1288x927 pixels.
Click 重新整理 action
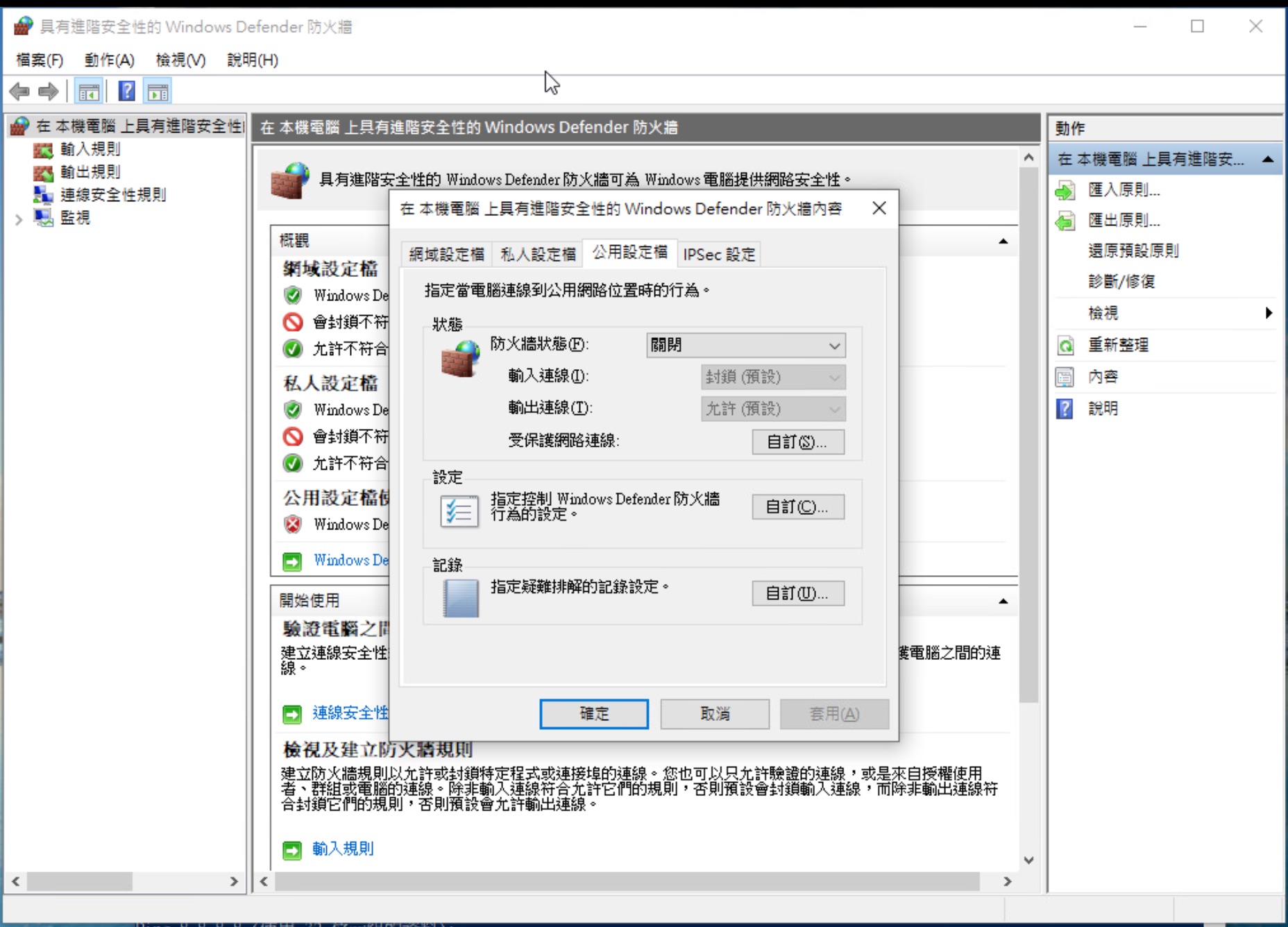point(1118,345)
